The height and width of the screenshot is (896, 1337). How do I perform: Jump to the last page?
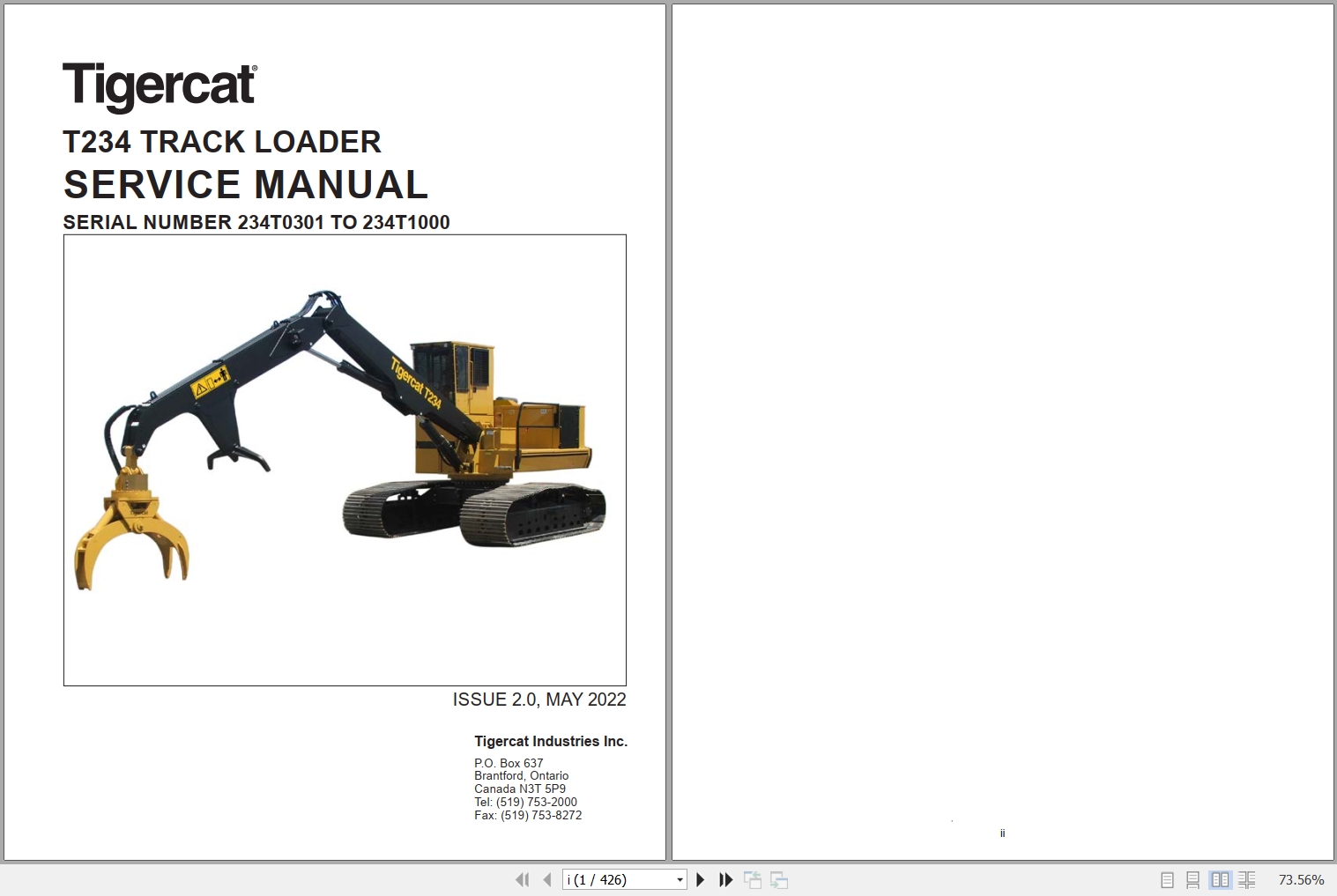724,879
